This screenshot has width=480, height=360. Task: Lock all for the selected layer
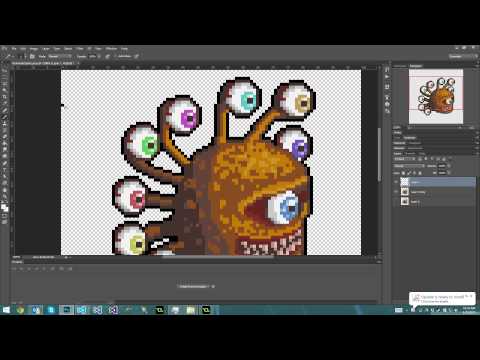point(420,173)
